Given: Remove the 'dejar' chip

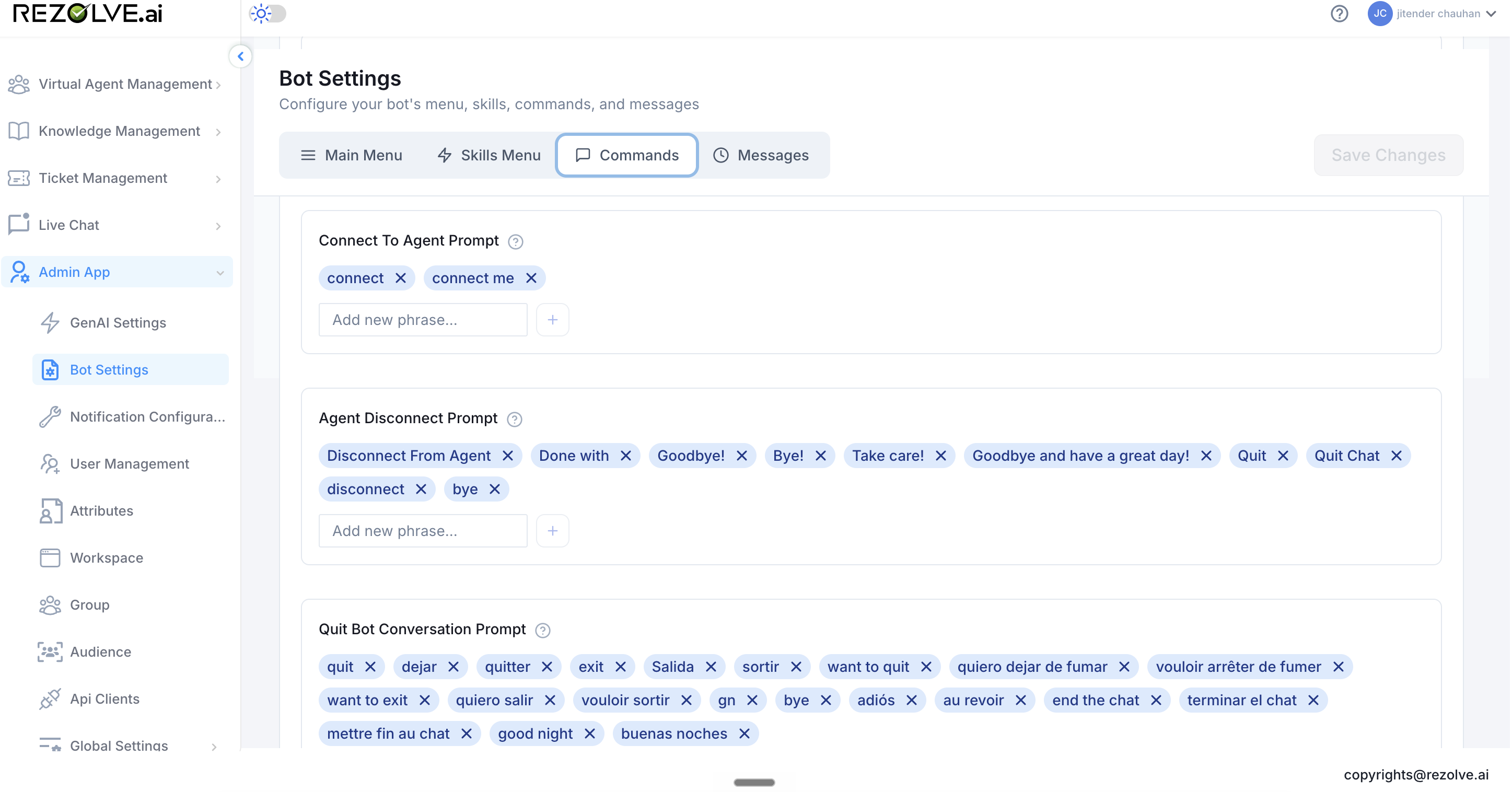Looking at the screenshot, I should click(x=453, y=667).
